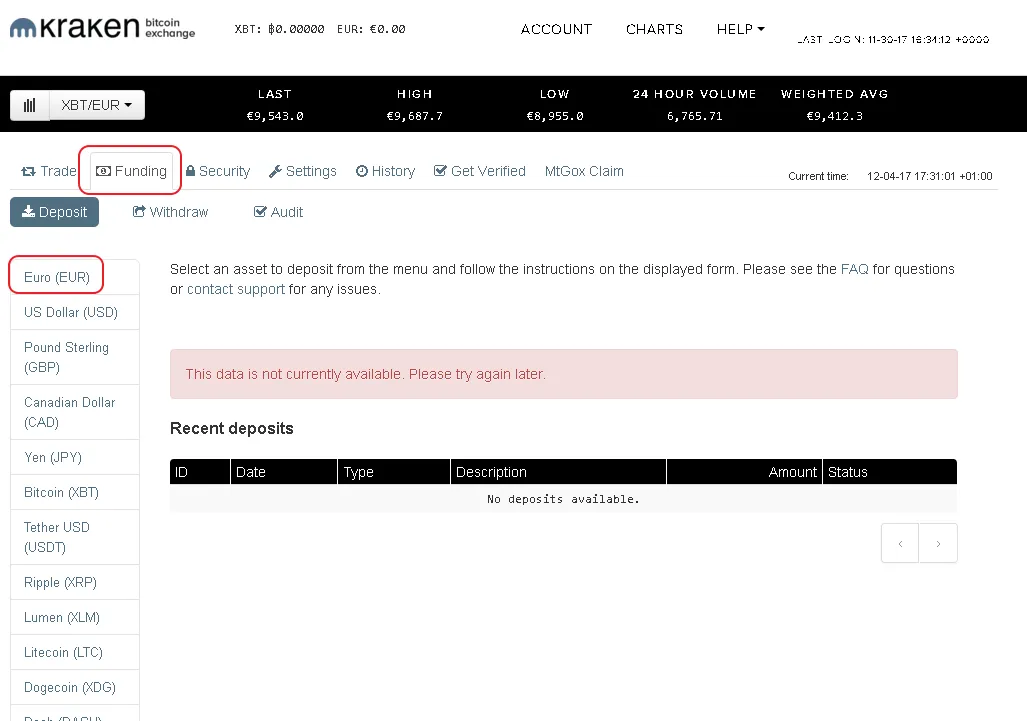Open the chart bars icon button

coord(29,105)
